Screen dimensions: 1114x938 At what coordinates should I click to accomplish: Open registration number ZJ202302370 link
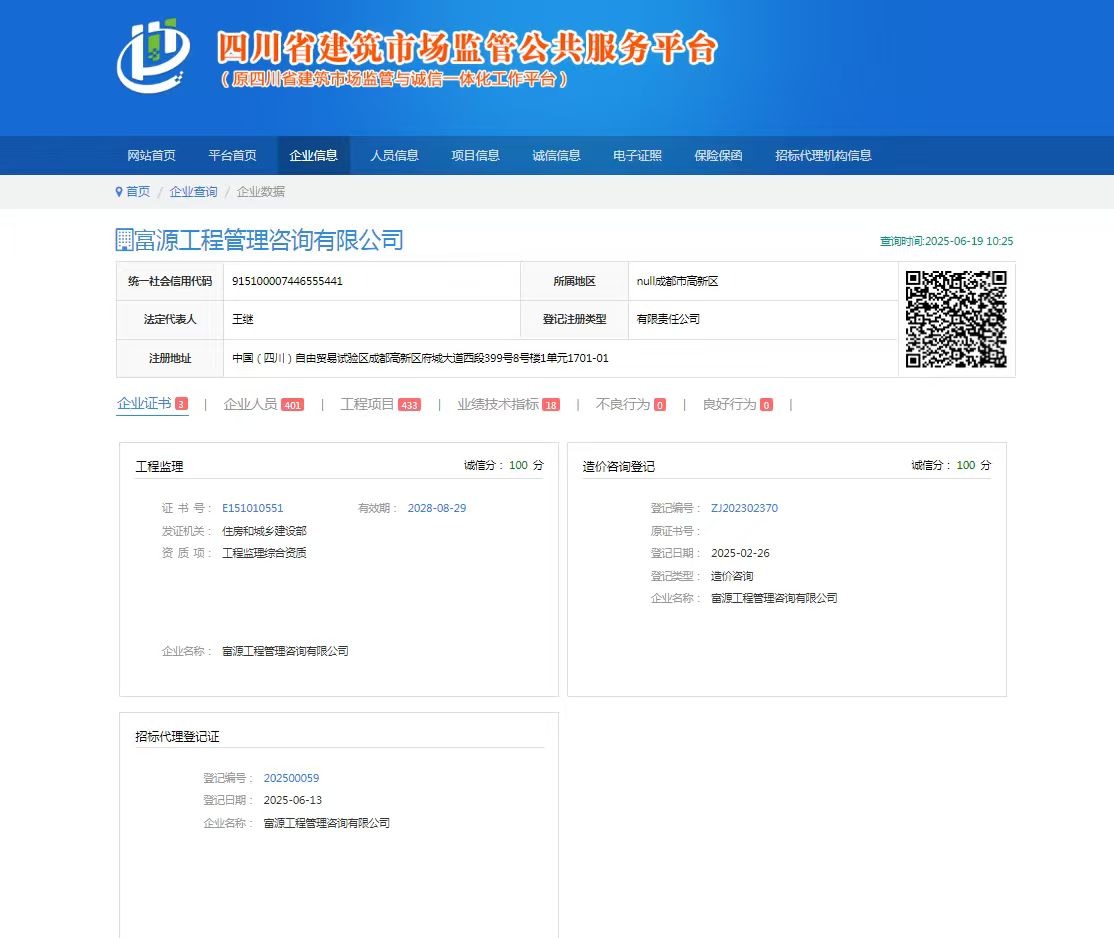(744, 508)
